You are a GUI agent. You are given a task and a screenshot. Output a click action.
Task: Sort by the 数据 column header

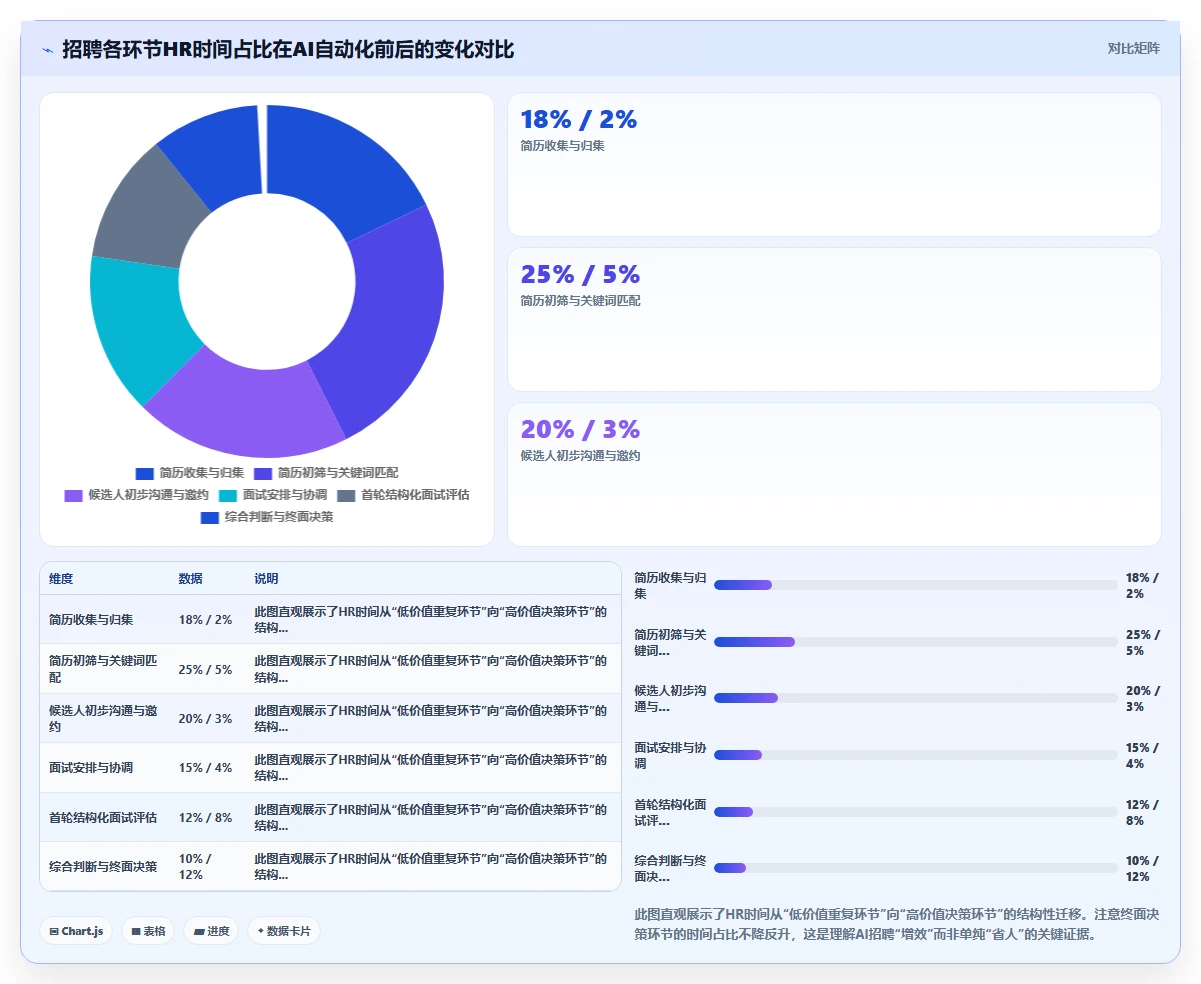(x=190, y=579)
